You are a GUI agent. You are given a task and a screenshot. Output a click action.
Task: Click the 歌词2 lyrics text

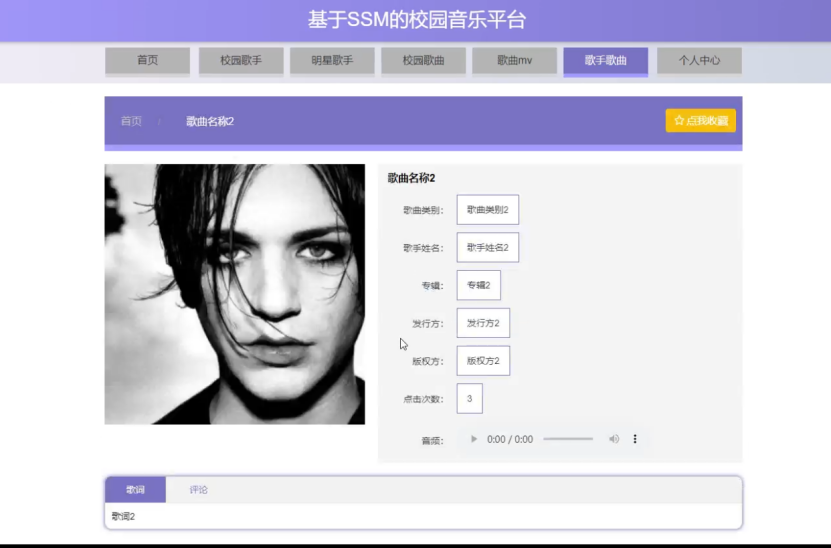pyautogui.click(x=123, y=516)
